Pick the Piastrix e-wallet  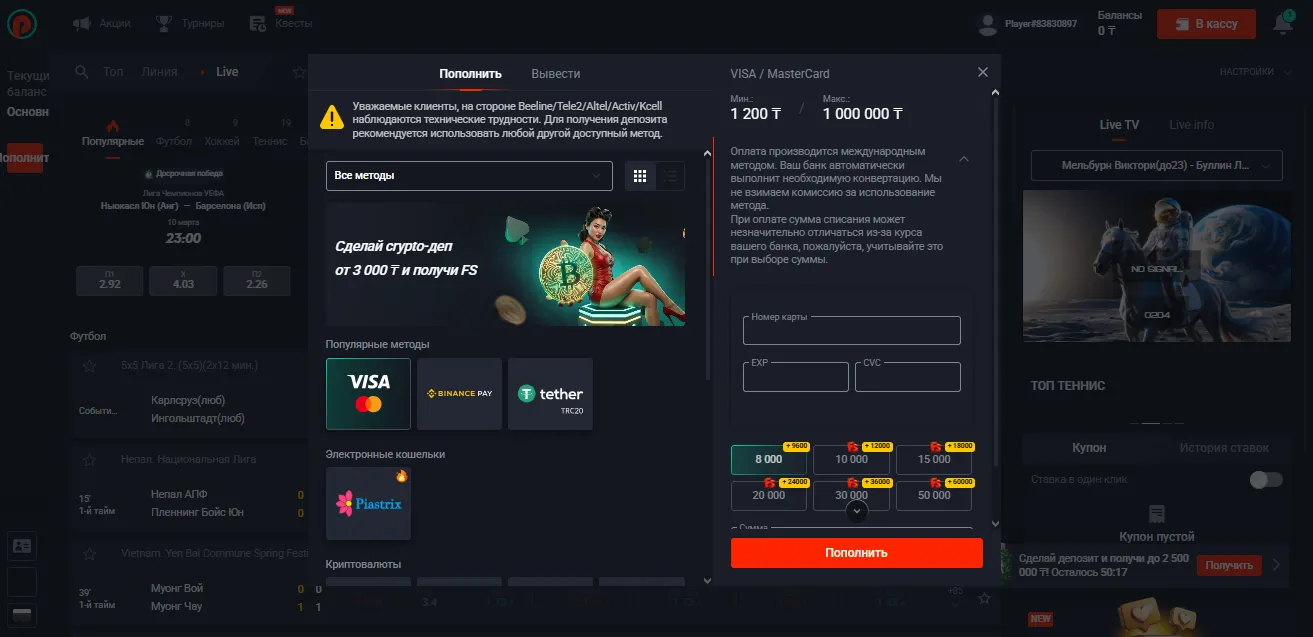coord(368,503)
